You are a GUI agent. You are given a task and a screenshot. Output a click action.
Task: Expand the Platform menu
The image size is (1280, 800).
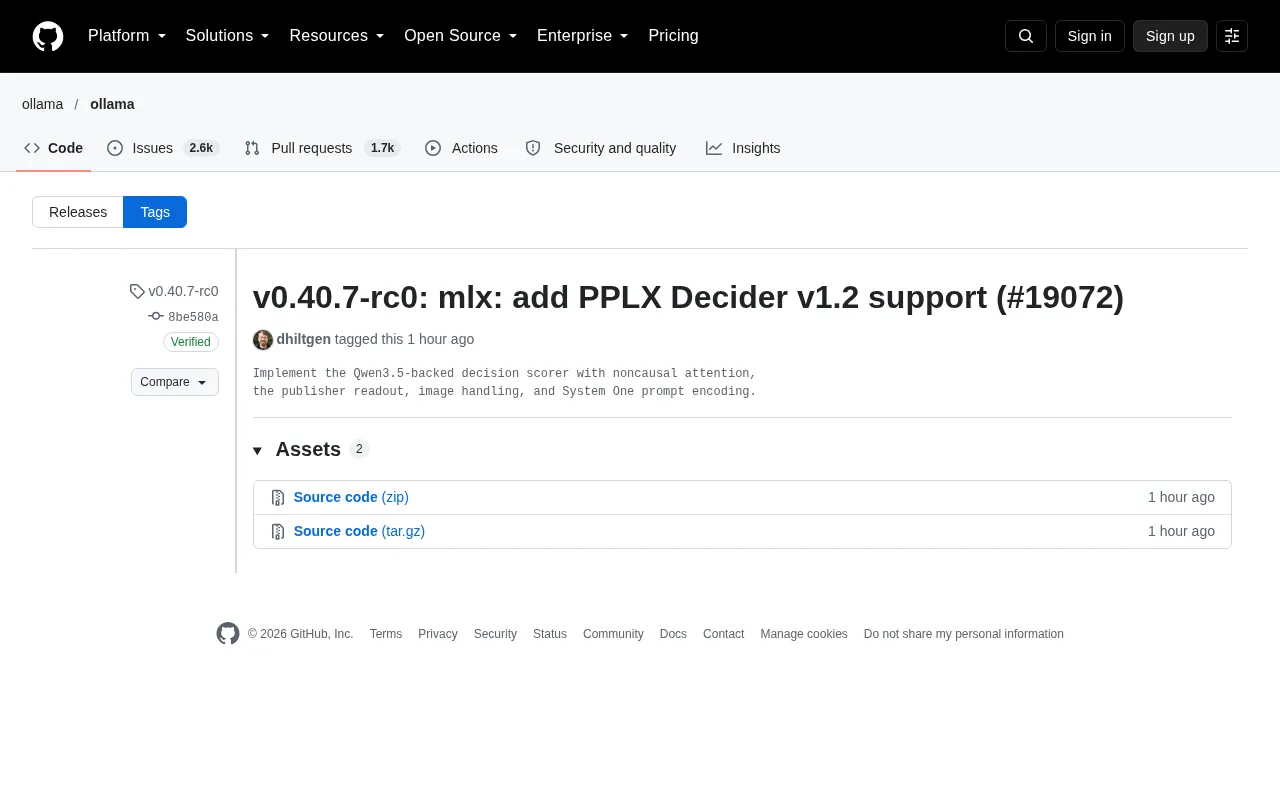pyautogui.click(x=127, y=36)
